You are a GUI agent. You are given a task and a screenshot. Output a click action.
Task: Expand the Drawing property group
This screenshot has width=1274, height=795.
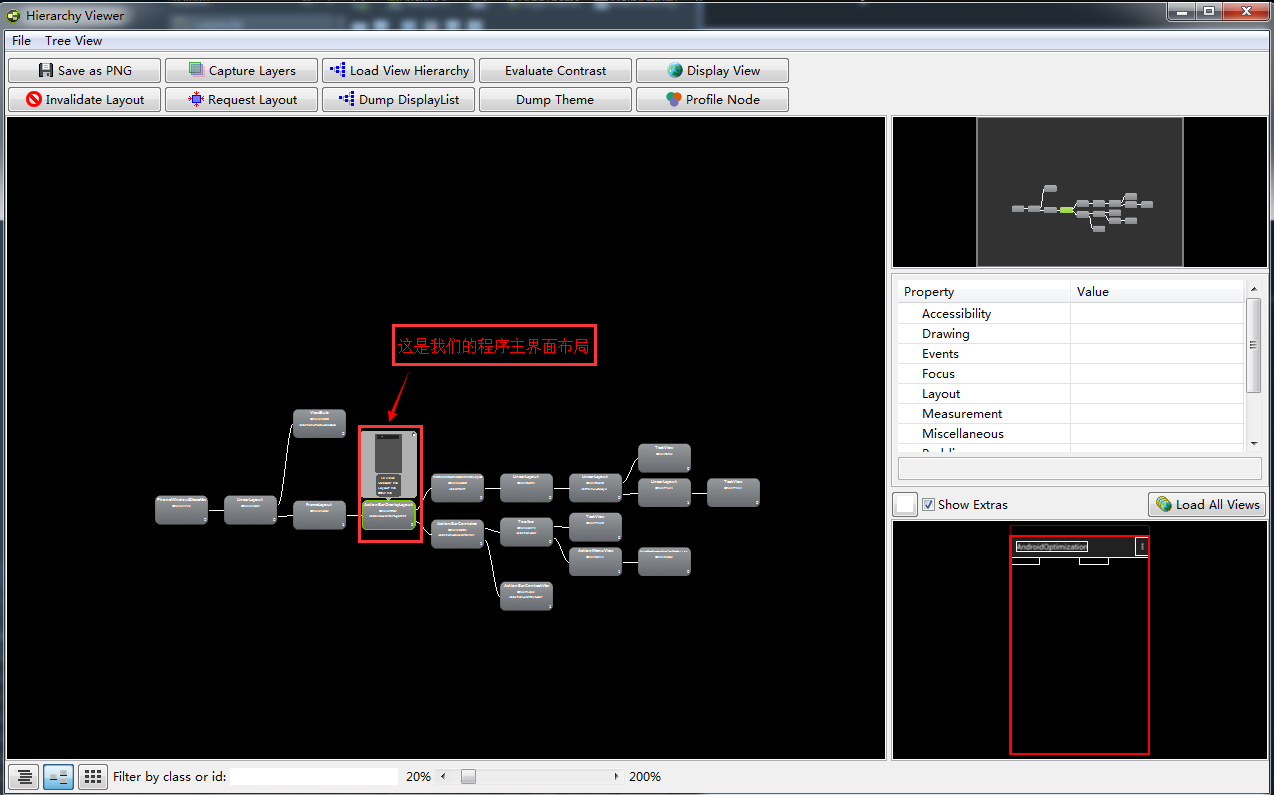pos(945,334)
